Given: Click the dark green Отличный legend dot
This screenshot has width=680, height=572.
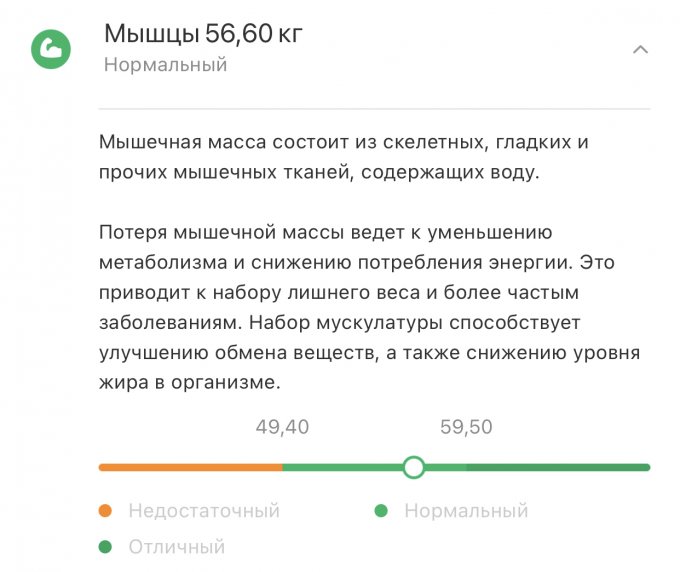Looking at the screenshot, I should tap(106, 547).
